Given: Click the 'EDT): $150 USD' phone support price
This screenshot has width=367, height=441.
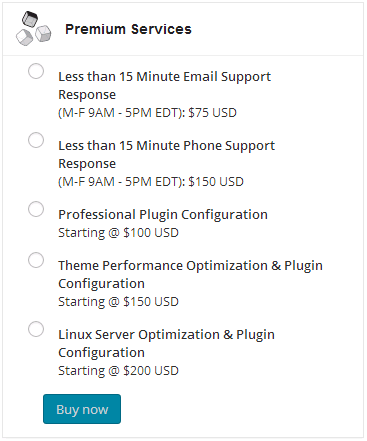Looking at the screenshot, I should (x=200, y=182).
